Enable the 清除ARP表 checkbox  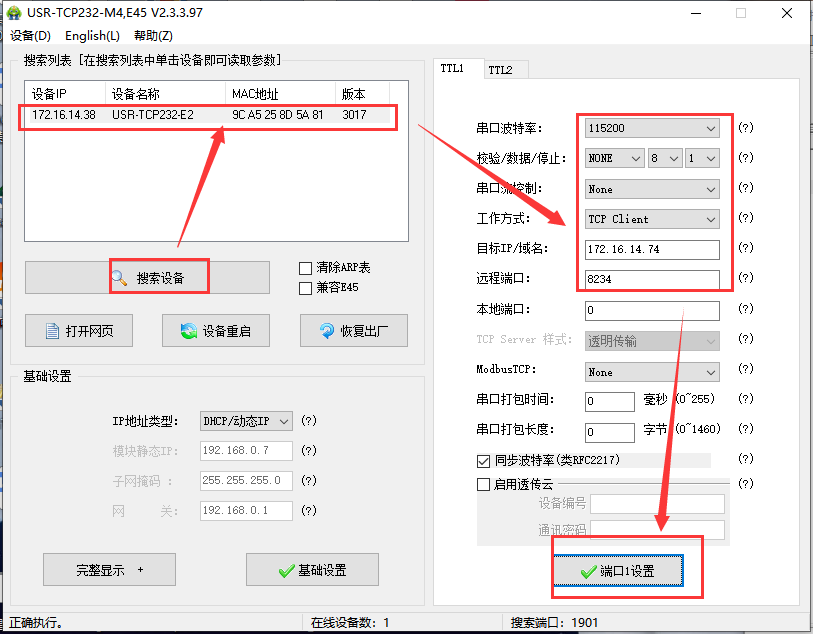pyautogui.click(x=306, y=268)
